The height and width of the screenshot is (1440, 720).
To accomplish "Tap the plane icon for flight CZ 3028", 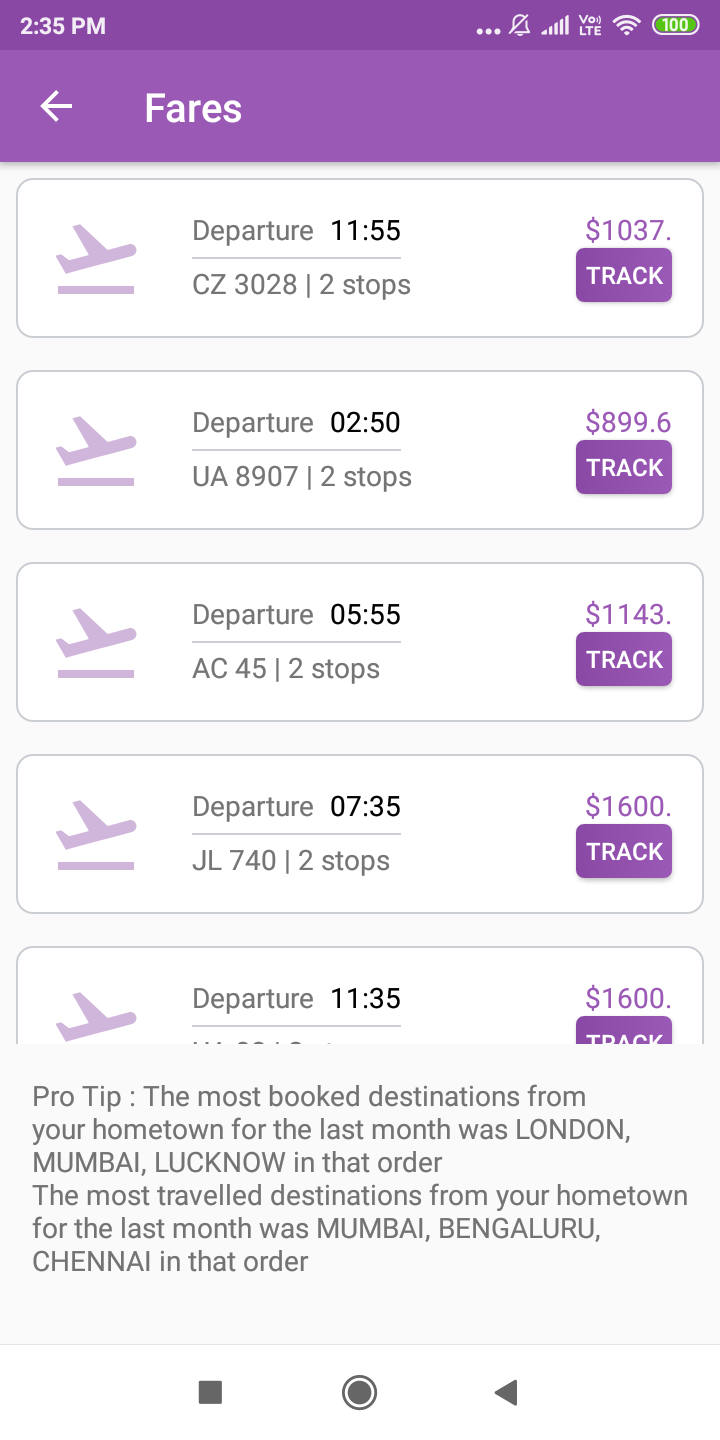I will [x=95, y=259].
